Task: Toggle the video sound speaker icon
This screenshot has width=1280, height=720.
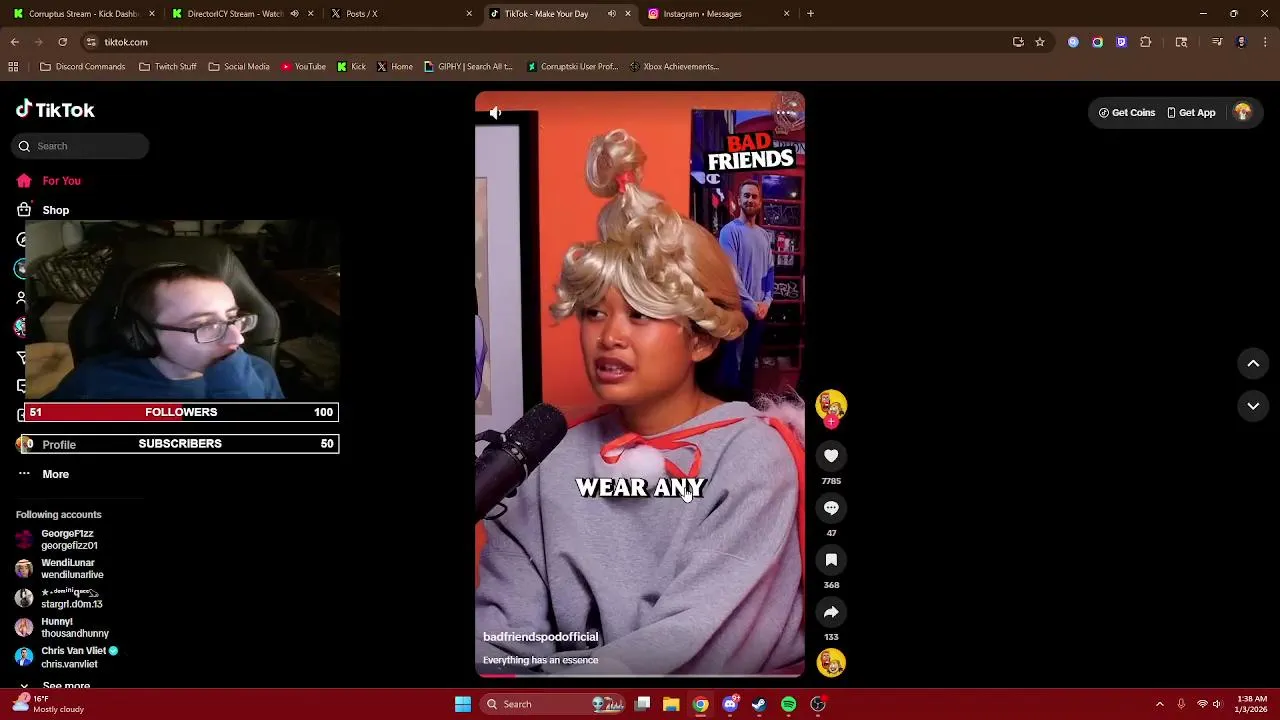Action: point(495,113)
